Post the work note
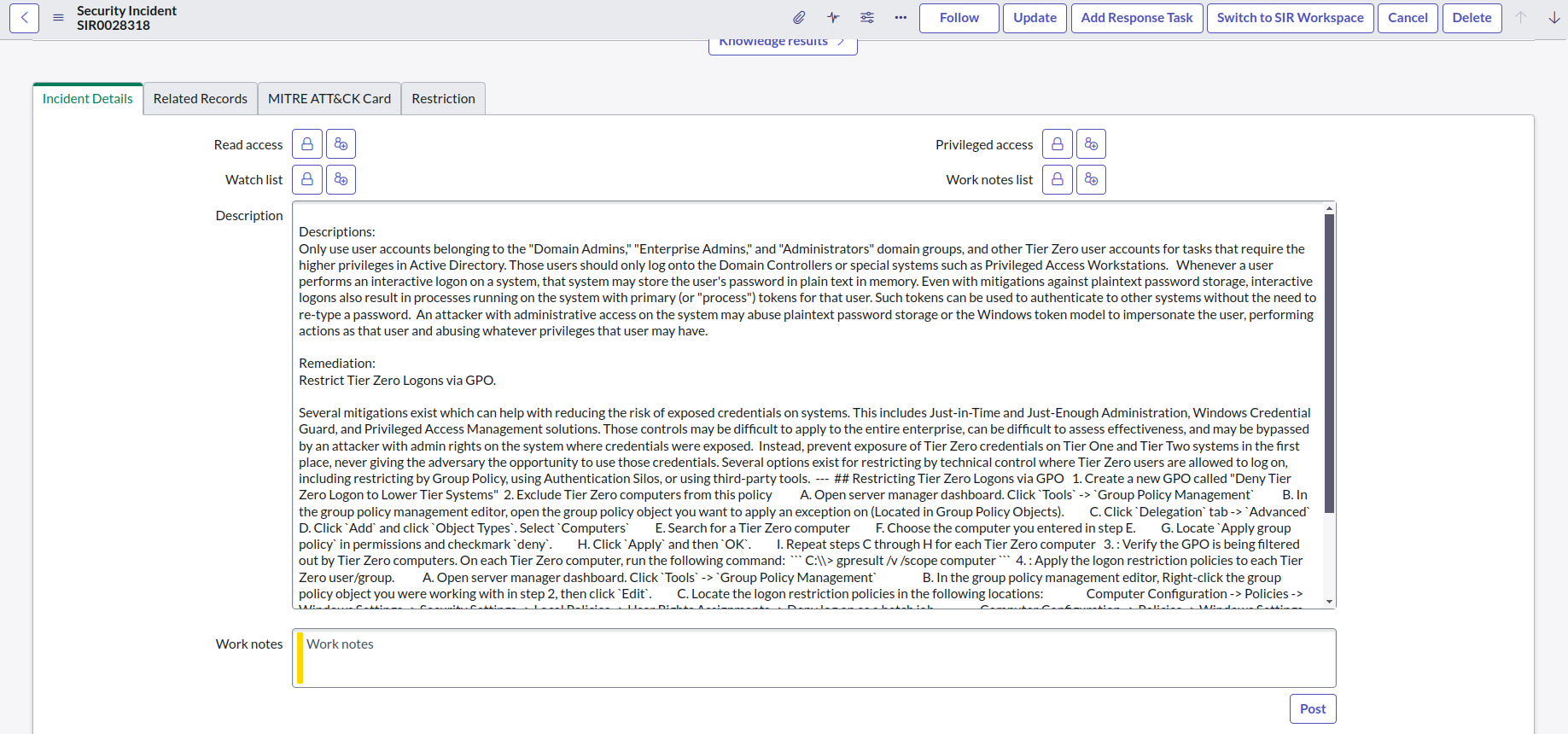 pyautogui.click(x=1313, y=708)
